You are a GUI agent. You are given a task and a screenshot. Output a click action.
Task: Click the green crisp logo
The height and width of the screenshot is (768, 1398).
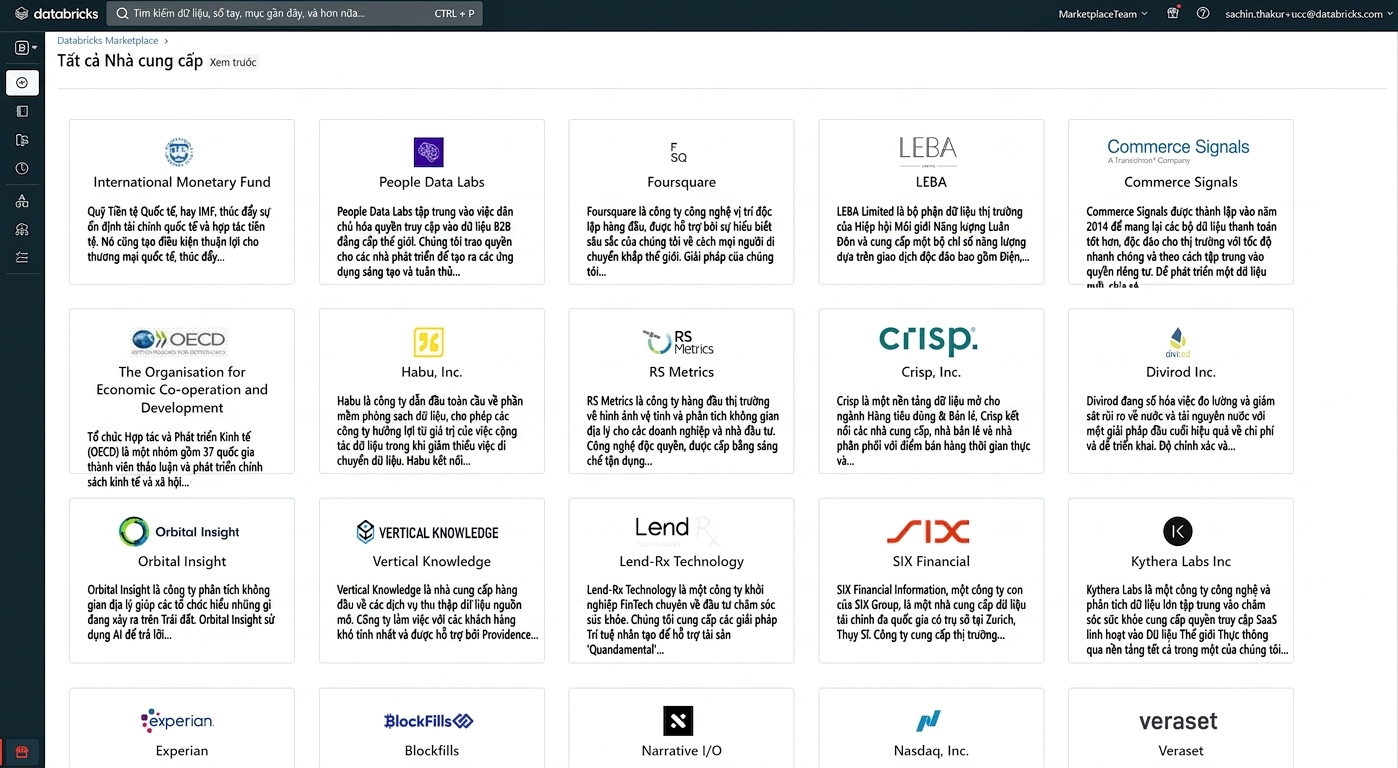tap(928, 340)
